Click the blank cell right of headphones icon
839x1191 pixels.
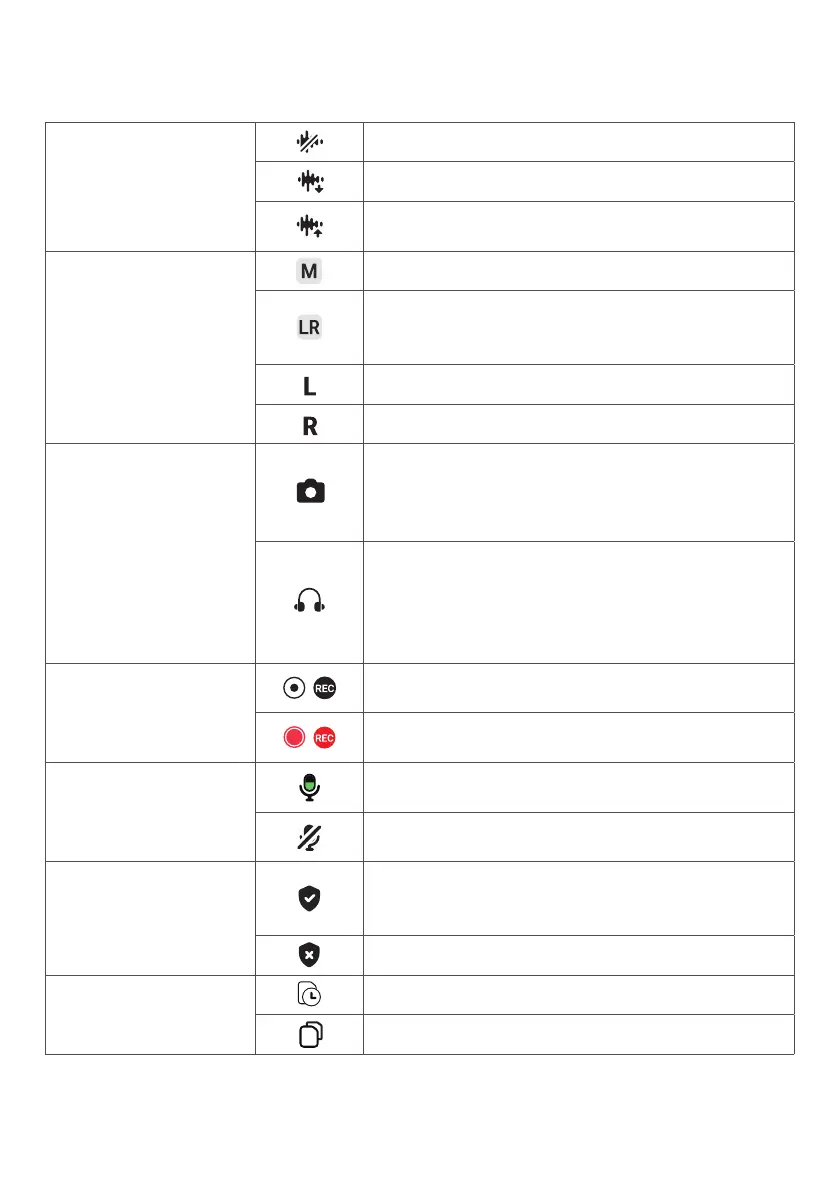click(x=578, y=602)
